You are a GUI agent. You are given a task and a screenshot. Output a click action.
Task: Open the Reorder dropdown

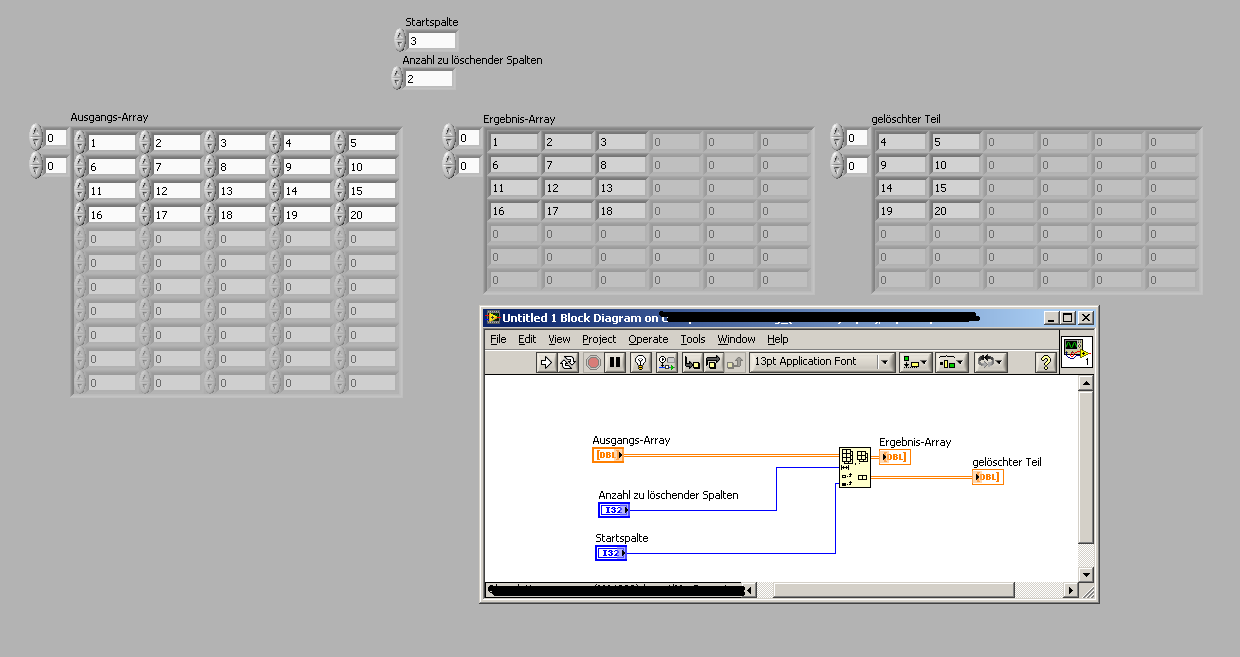990,362
